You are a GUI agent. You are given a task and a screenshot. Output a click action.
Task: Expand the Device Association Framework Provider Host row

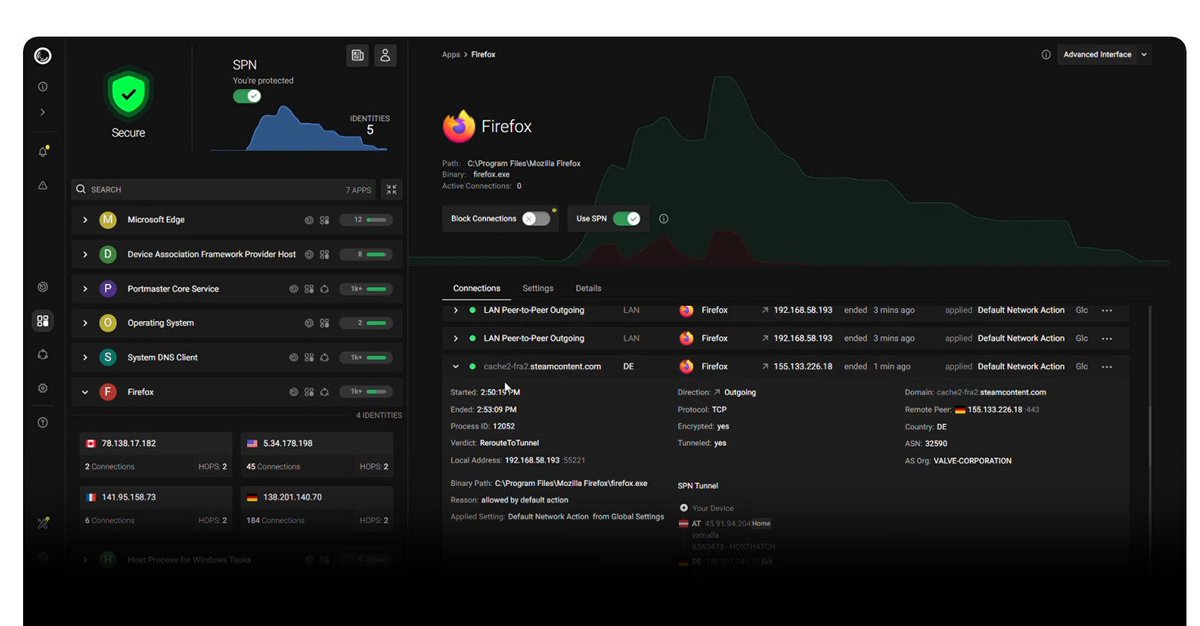coord(85,255)
